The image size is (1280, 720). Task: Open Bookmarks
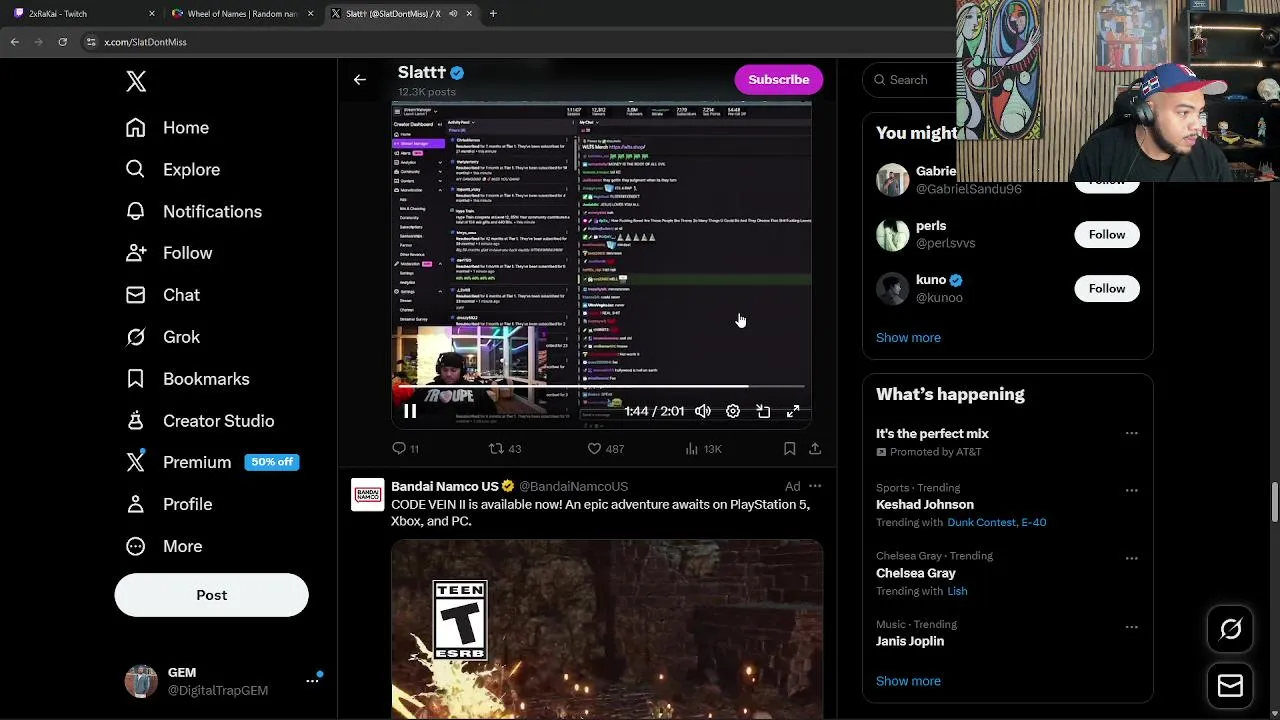187,379
